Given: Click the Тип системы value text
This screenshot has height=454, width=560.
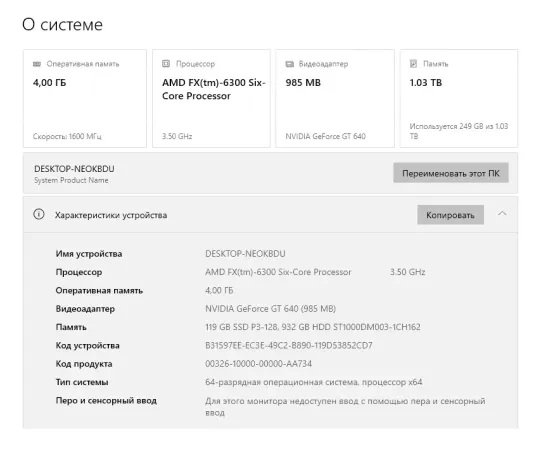Looking at the screenshot, I should pos(314,382).
